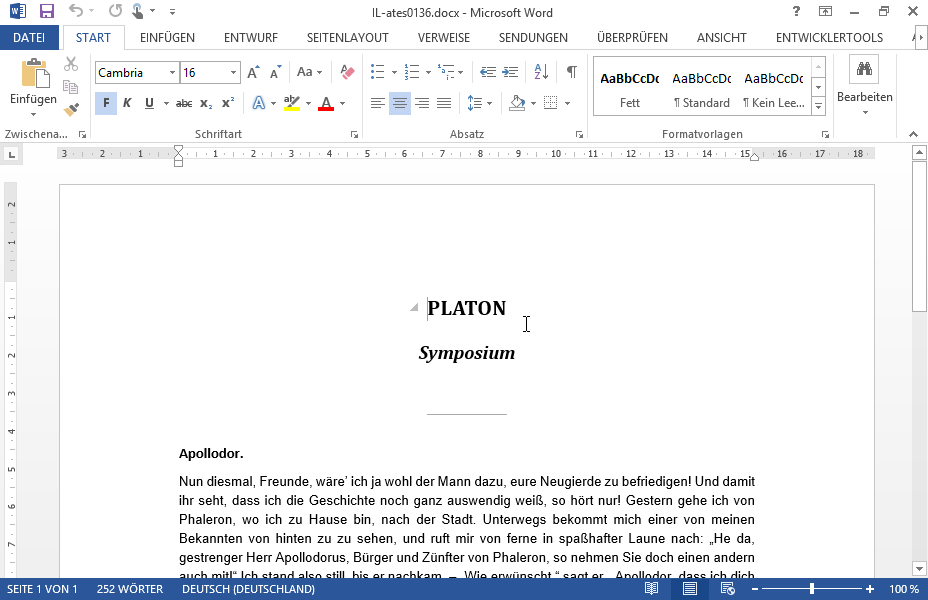Switch to the ENTWURF tab
Screen dimensions: 928x600
pyautogui.click(x=251, y=38)
